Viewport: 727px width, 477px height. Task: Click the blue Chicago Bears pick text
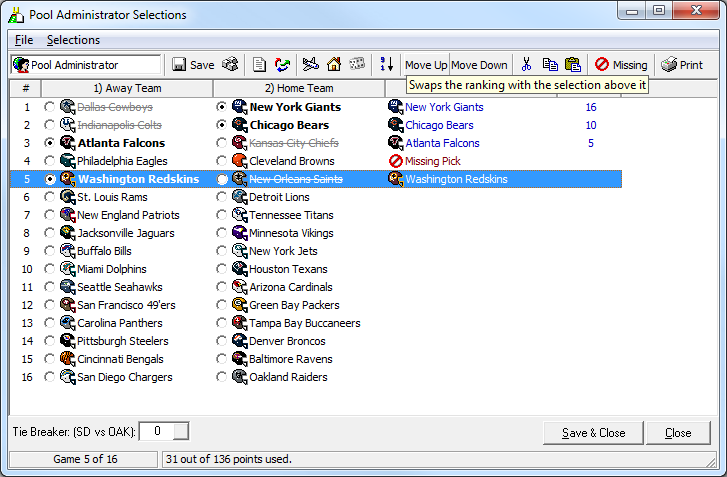click(x=439, y=125)
